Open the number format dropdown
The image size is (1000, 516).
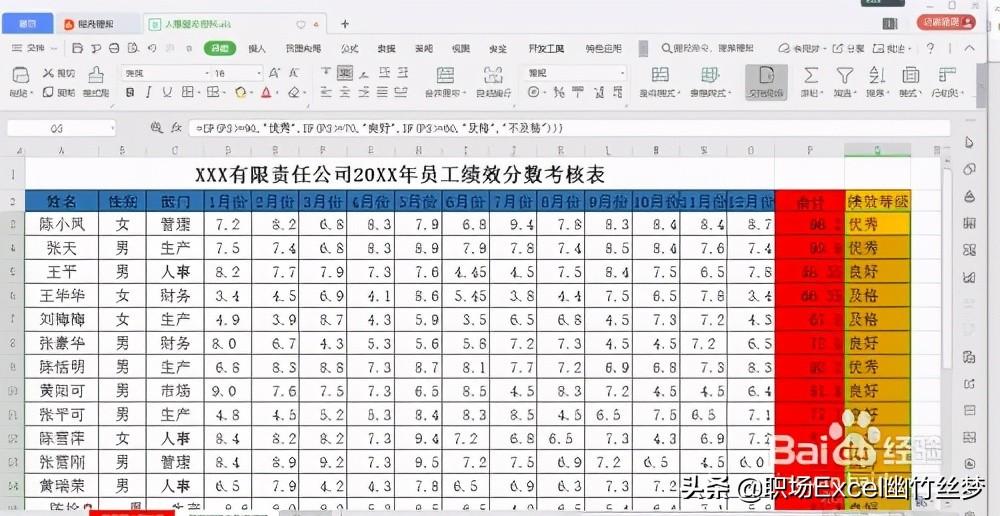pos(622,74)
